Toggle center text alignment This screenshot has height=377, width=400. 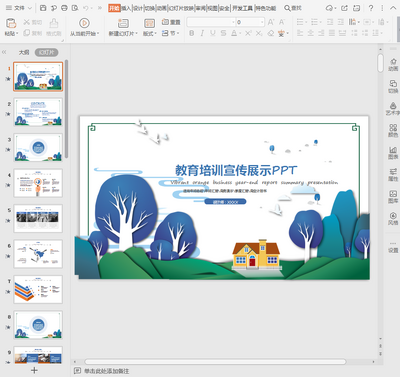[311, 33]
